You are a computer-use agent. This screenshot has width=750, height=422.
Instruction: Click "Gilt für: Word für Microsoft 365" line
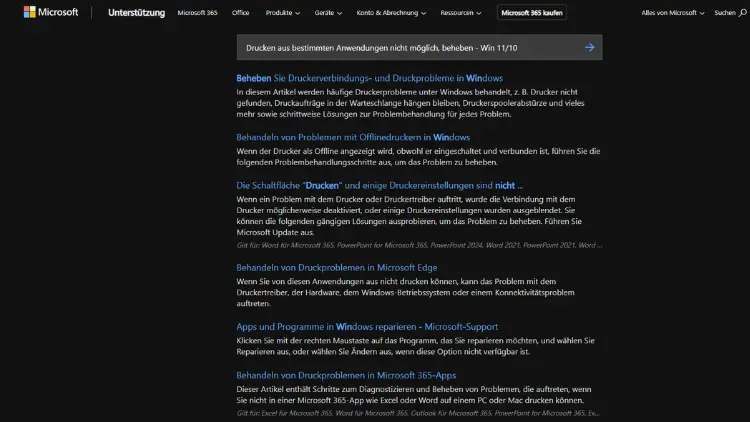(x=419, y=245)
